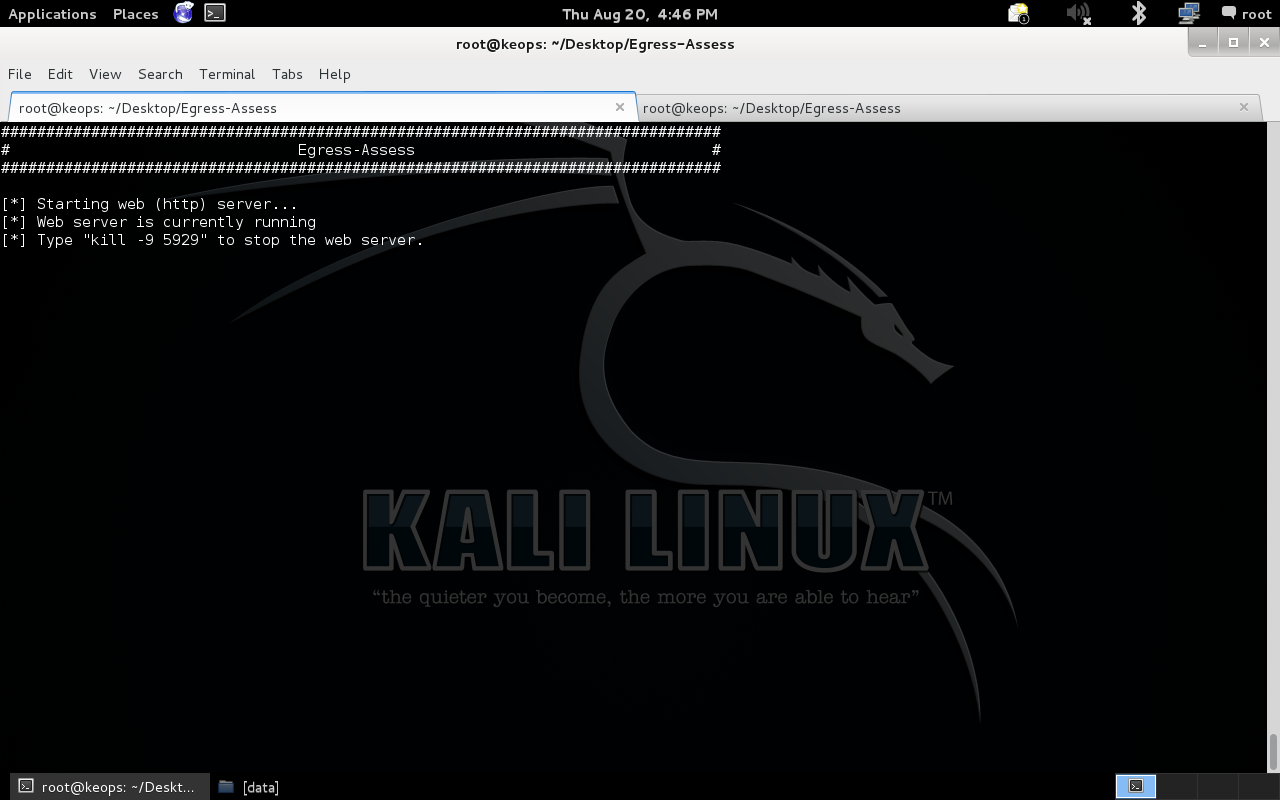Close the second terminal tab

point(1244,107)
